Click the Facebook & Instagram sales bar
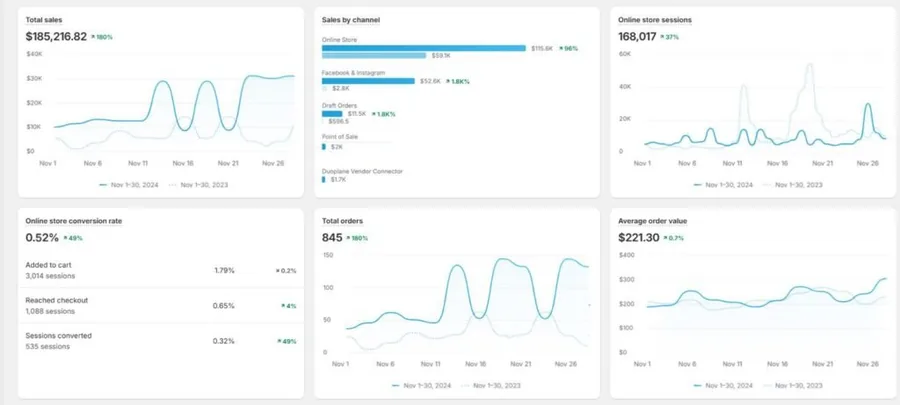 [368, 81]
